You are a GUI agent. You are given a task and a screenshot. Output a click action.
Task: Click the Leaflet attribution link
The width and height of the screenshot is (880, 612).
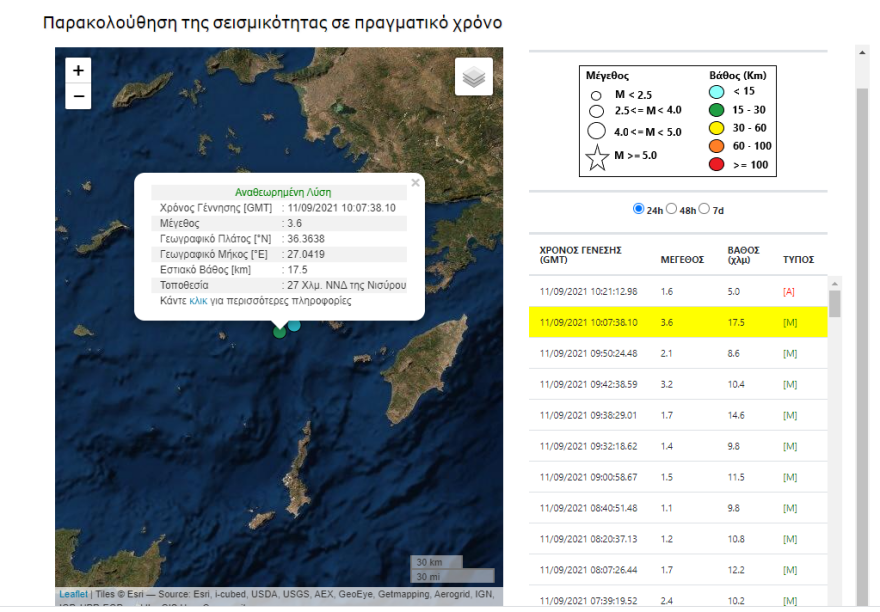tap(70, 594)
